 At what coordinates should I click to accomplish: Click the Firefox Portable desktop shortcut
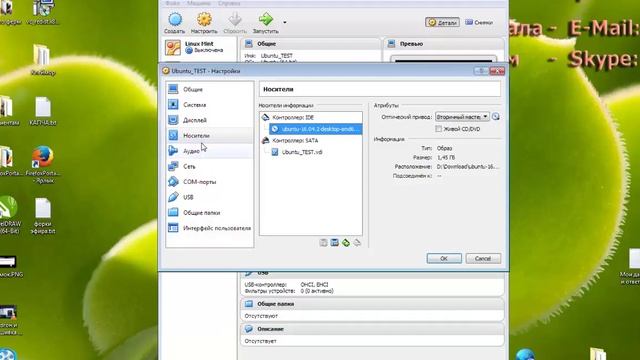tap(43, 164)
